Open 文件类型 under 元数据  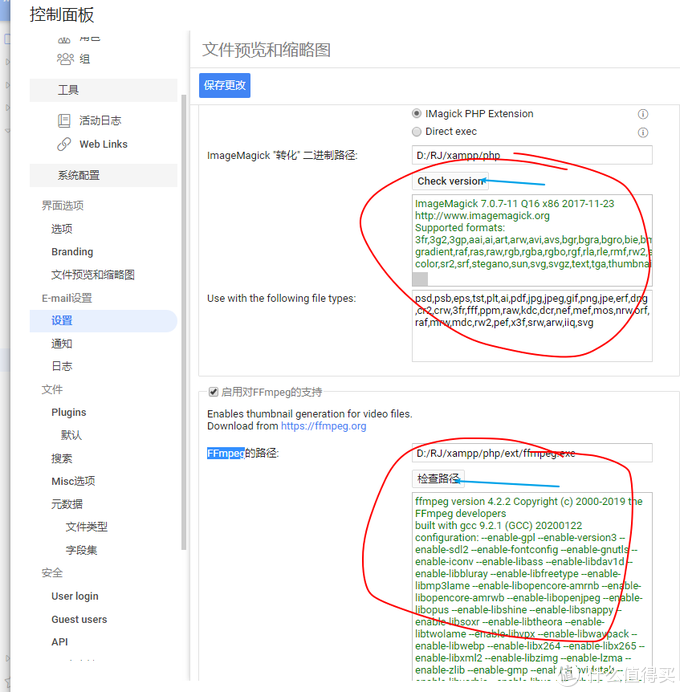[86, 527]
